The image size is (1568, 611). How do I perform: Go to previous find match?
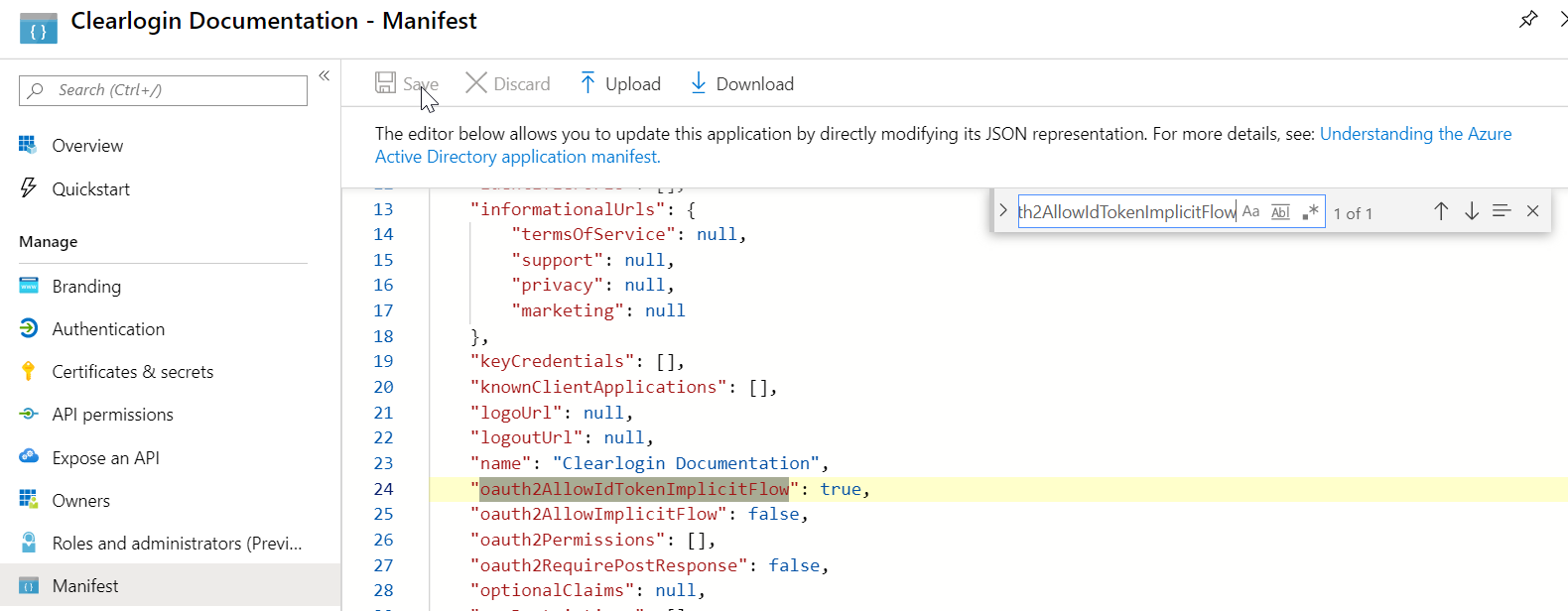coord(1441,211)
